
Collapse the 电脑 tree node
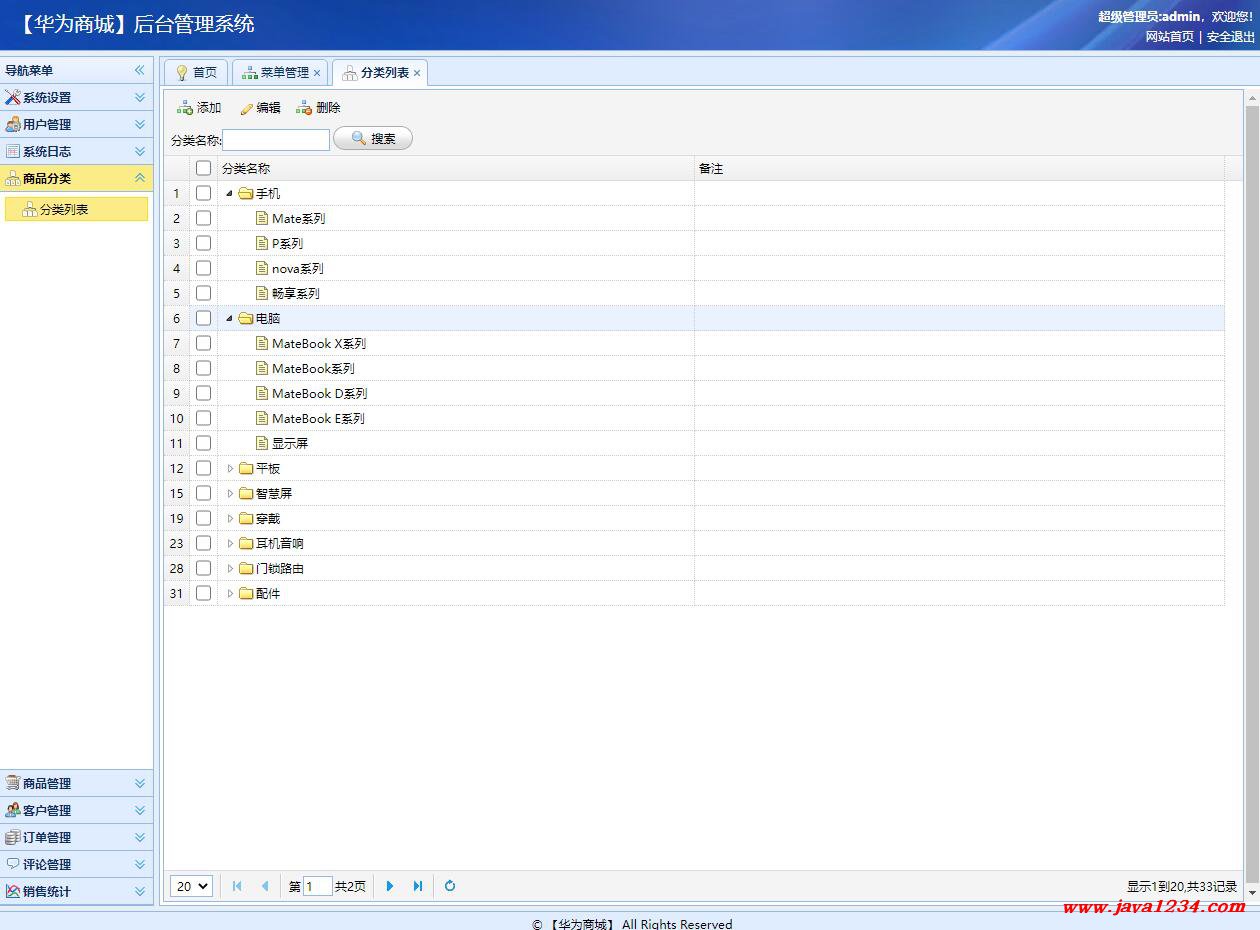click(230, 318)
